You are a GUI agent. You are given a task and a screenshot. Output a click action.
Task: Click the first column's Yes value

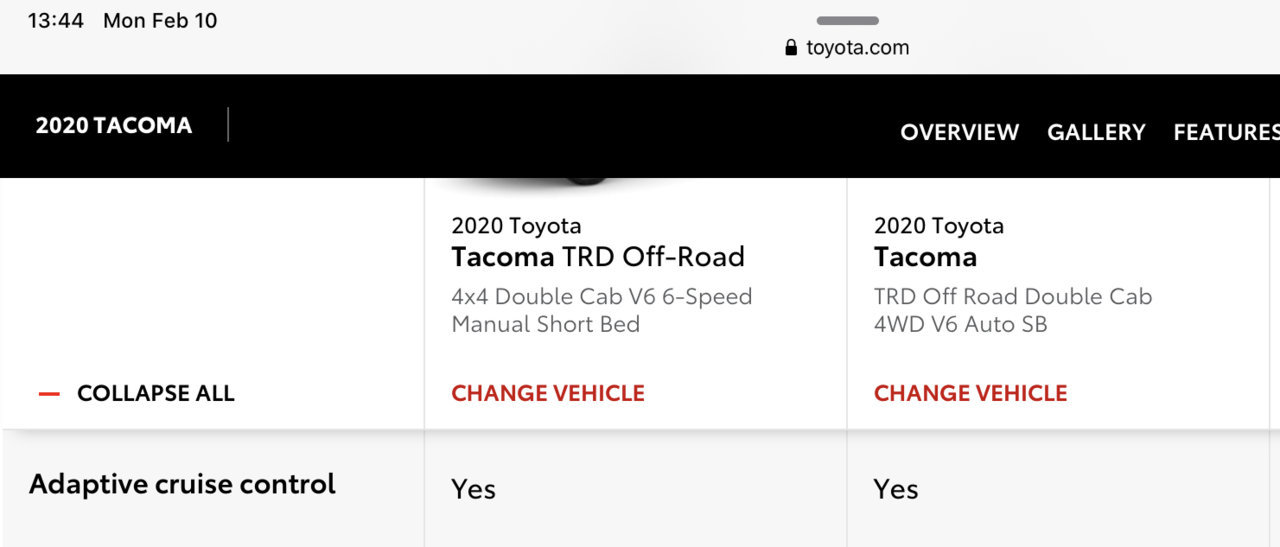pyautogui.click(x=474, y=489)
